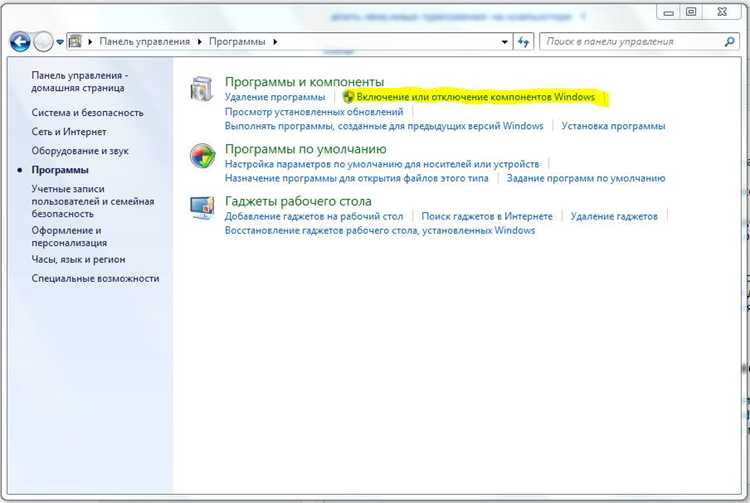The image size is (750, 503).
Task: Click Поиск гаджетов в Интернете
Action: coord(487,217)
